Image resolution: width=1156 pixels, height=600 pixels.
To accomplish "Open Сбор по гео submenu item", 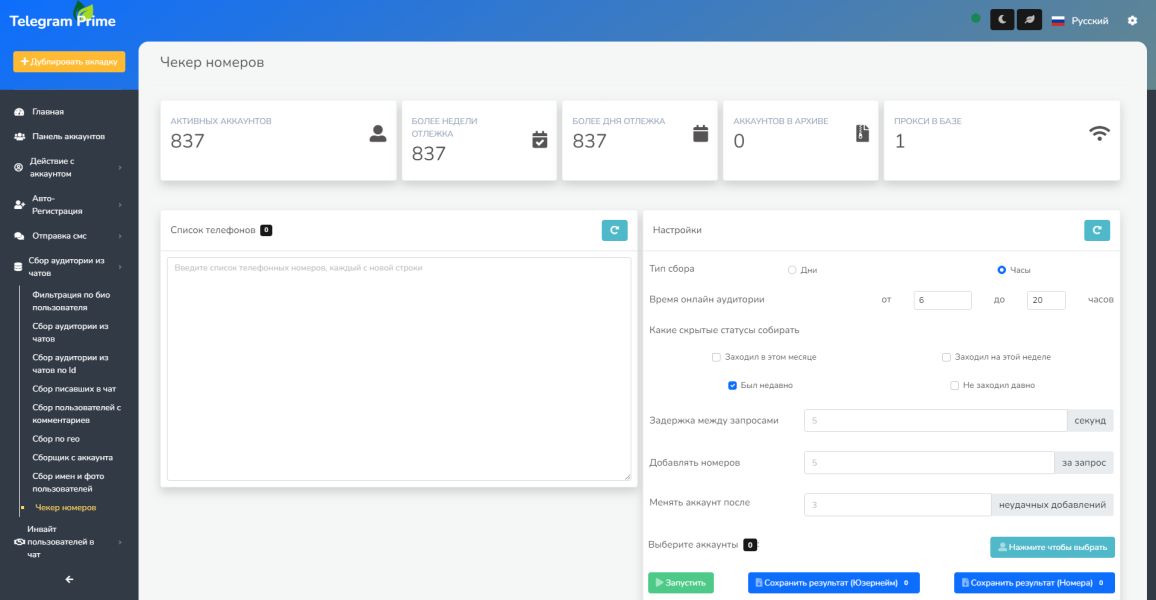I will [55, 438].
